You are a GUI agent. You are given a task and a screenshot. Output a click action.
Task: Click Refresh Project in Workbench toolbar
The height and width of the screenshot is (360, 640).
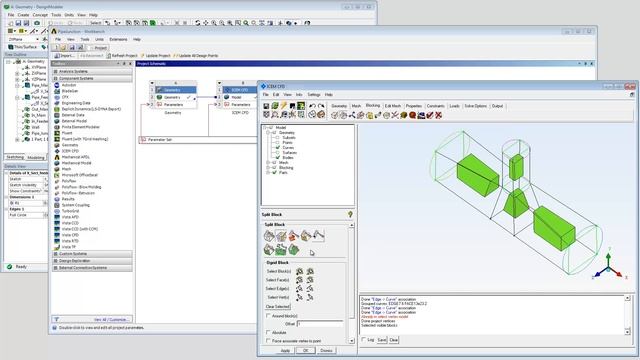point(122,56)
